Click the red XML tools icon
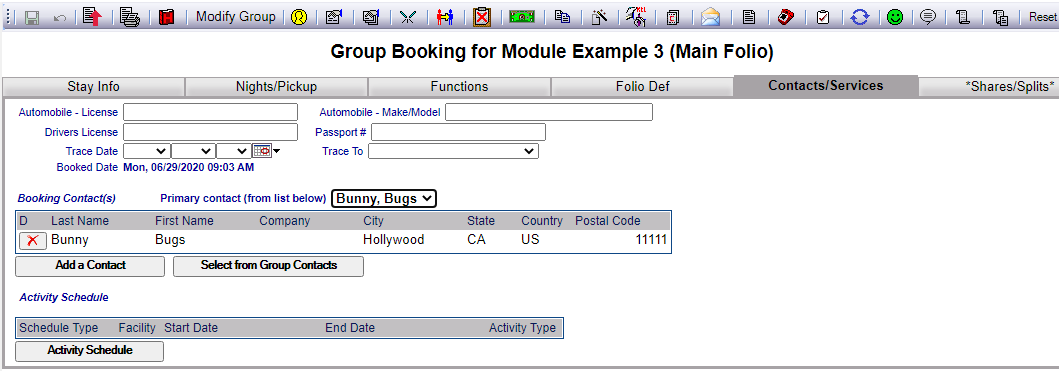 (636, 17)
